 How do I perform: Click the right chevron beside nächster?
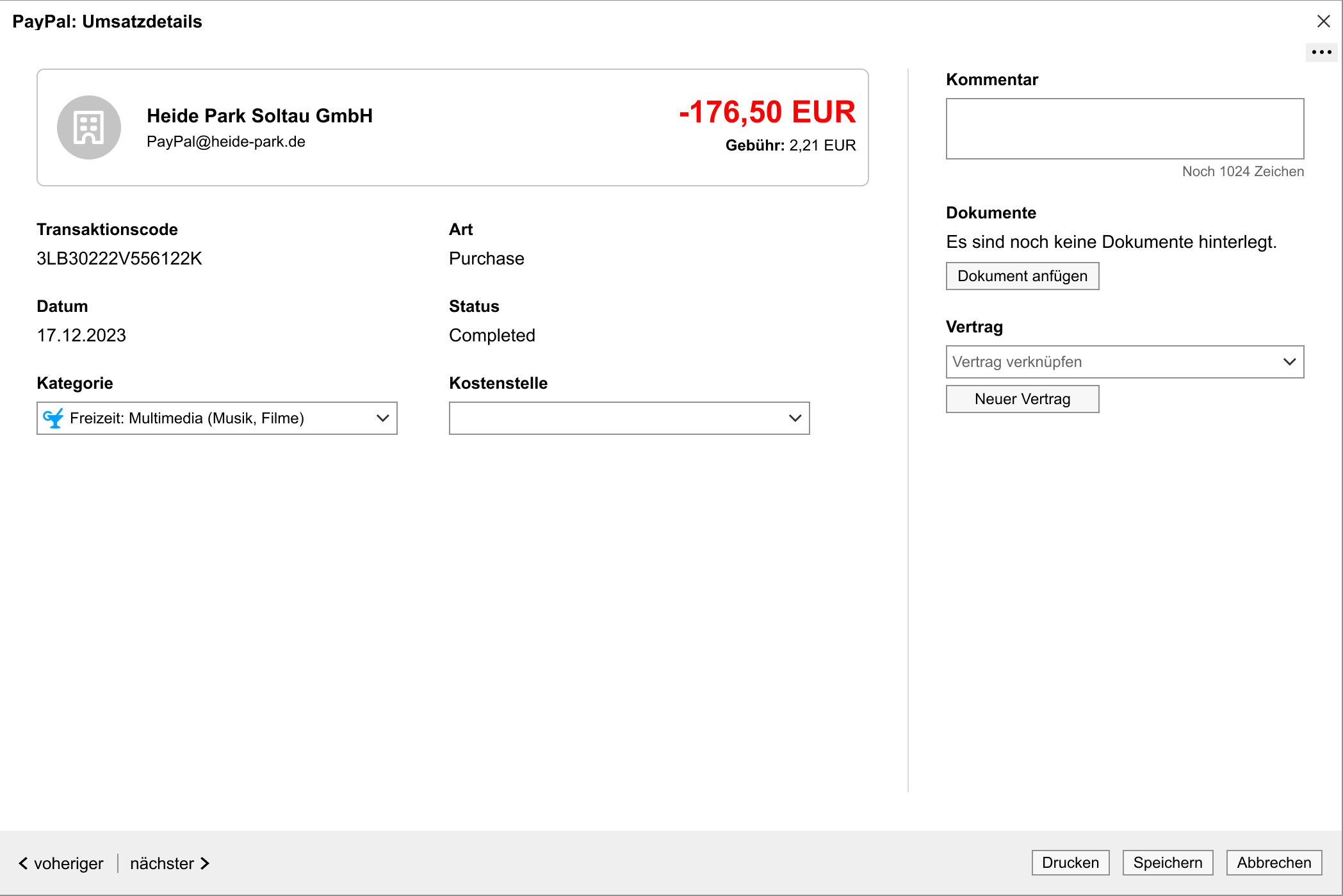(204, 863)
